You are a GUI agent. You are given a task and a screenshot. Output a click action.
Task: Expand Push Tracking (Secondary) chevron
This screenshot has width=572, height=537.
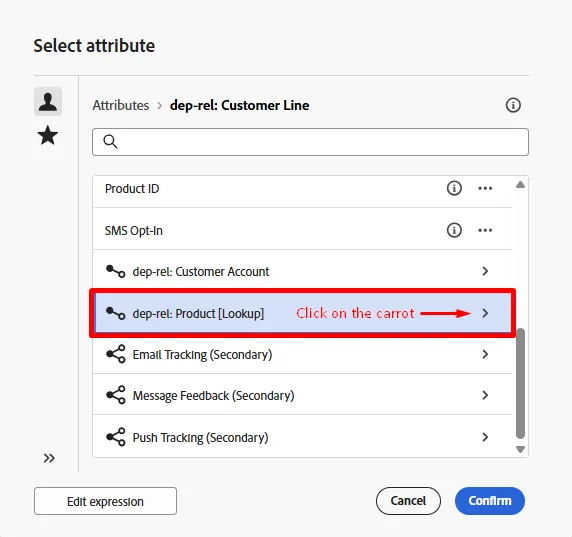pyautogui.click(x=485, y=437)
